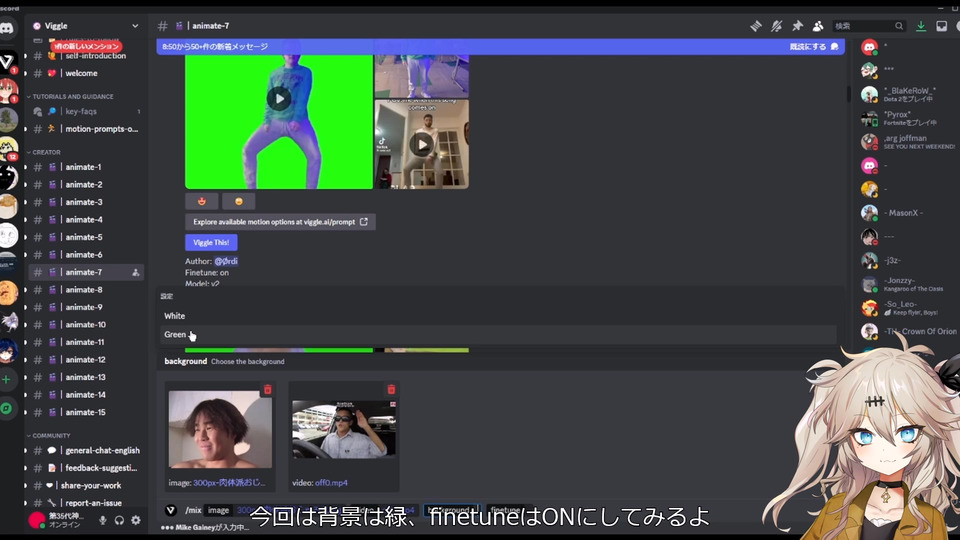
Task: Click the Viggle This! button
Action: [211, 242]
